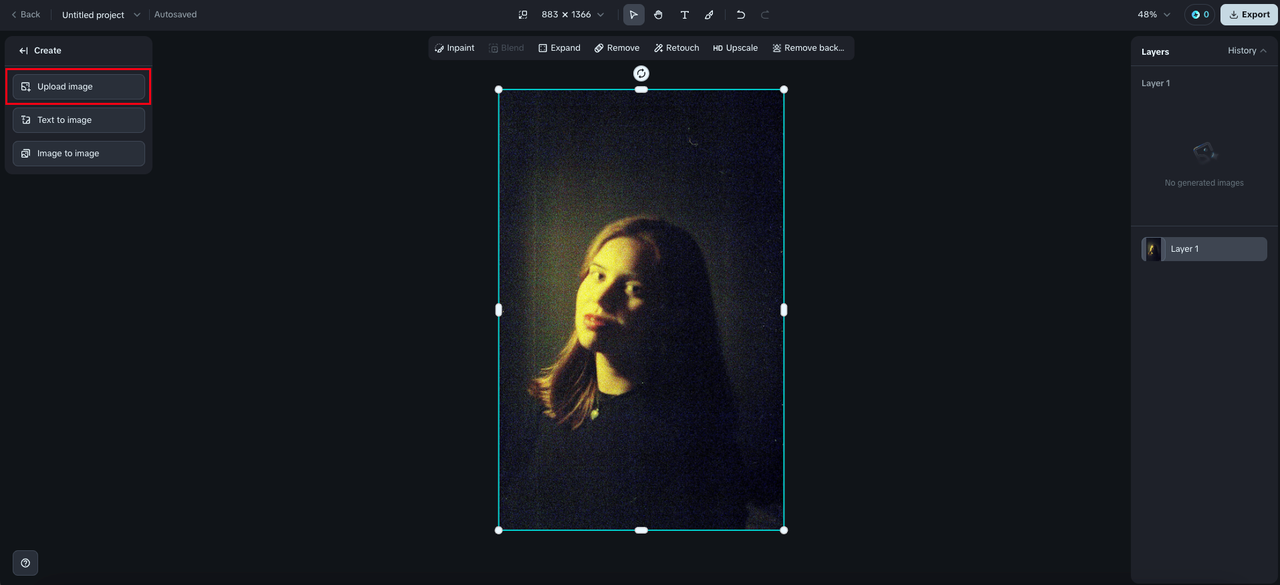The image size is (1280, 585).
Task: Open canvas size 883 × 1366 dropdown
Action: [572, 15]
